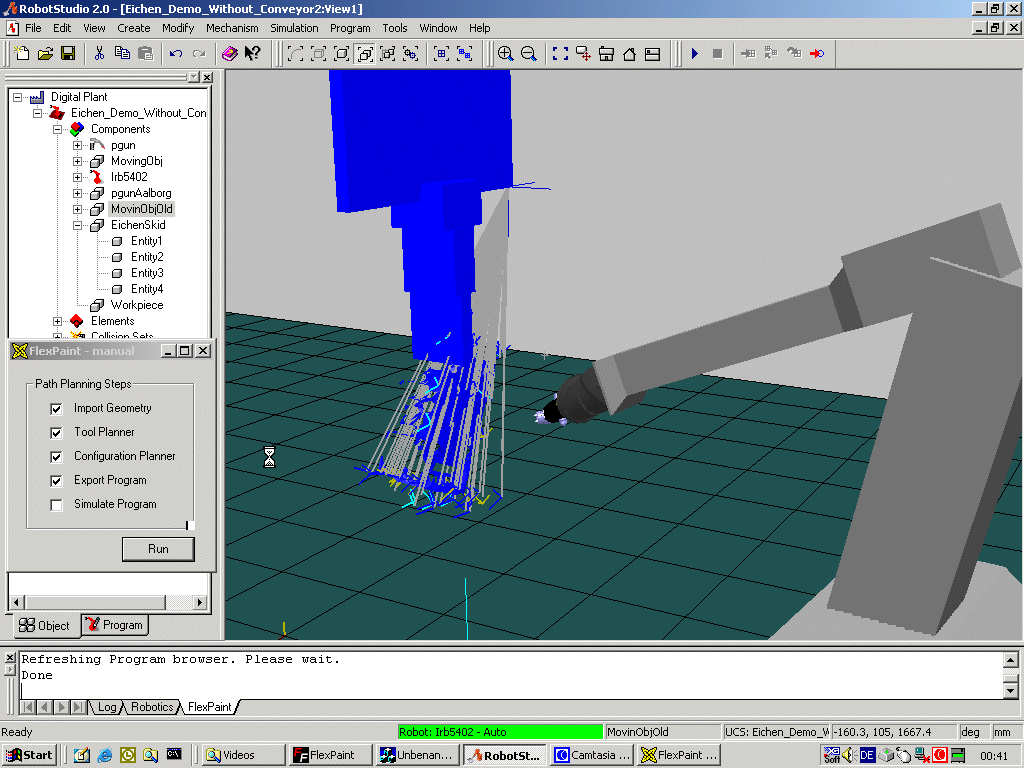Click the Redo arrow icon

pos(199,54)
